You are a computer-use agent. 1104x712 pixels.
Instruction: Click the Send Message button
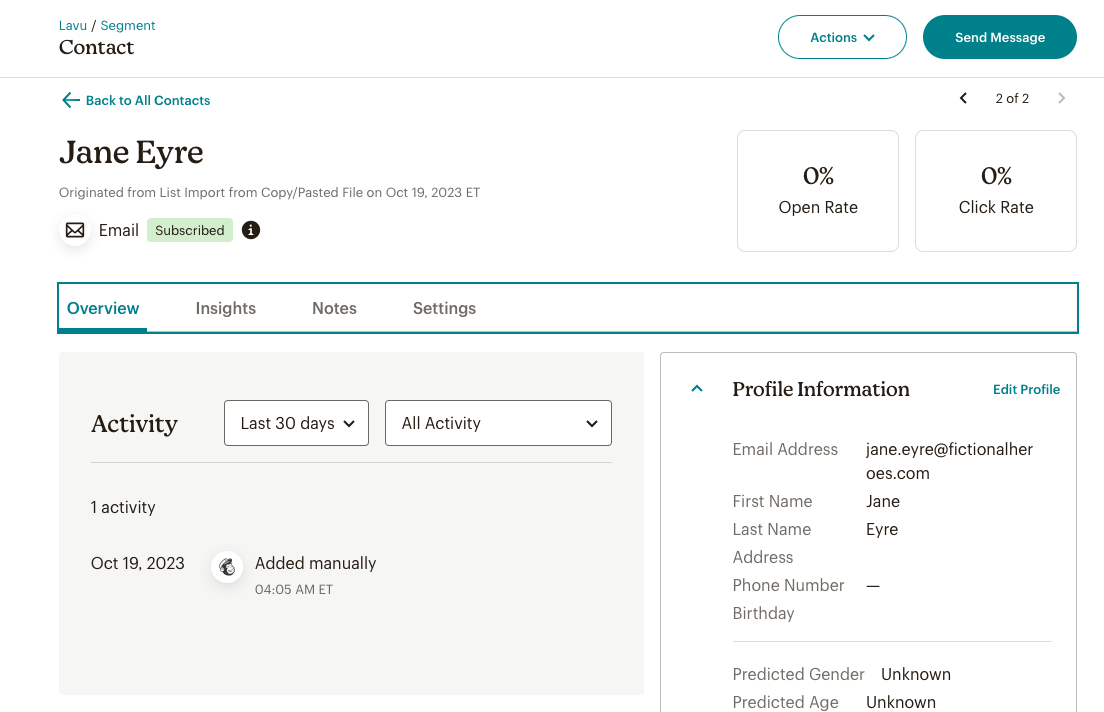(x=1000, y=37)
